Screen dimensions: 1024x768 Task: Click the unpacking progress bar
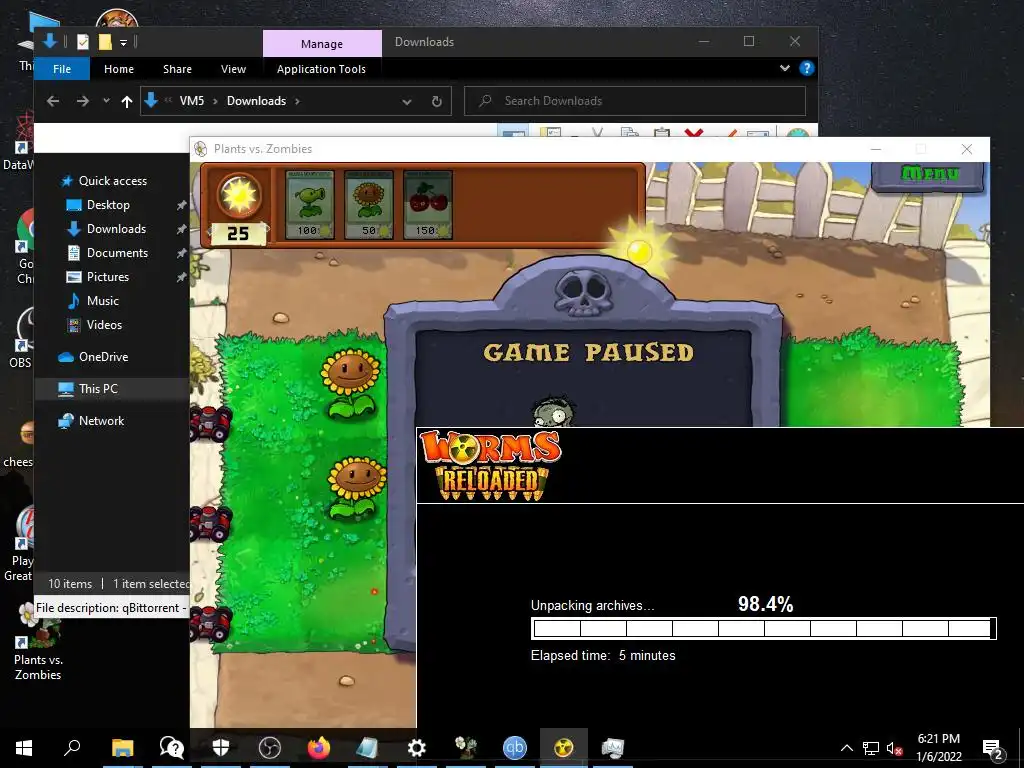click(x=763, y=629)
